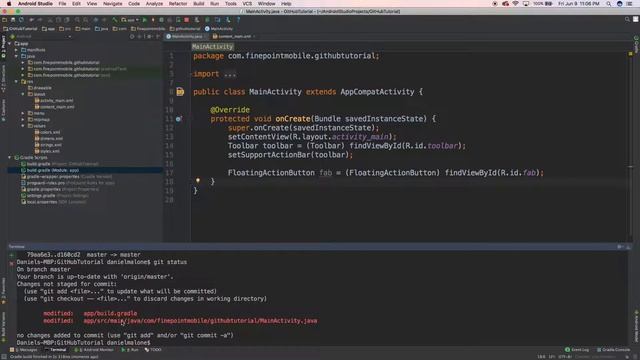Click the override gutter icon beside onCreate
This screenshot has width=640, height=360.
point(178,119)
